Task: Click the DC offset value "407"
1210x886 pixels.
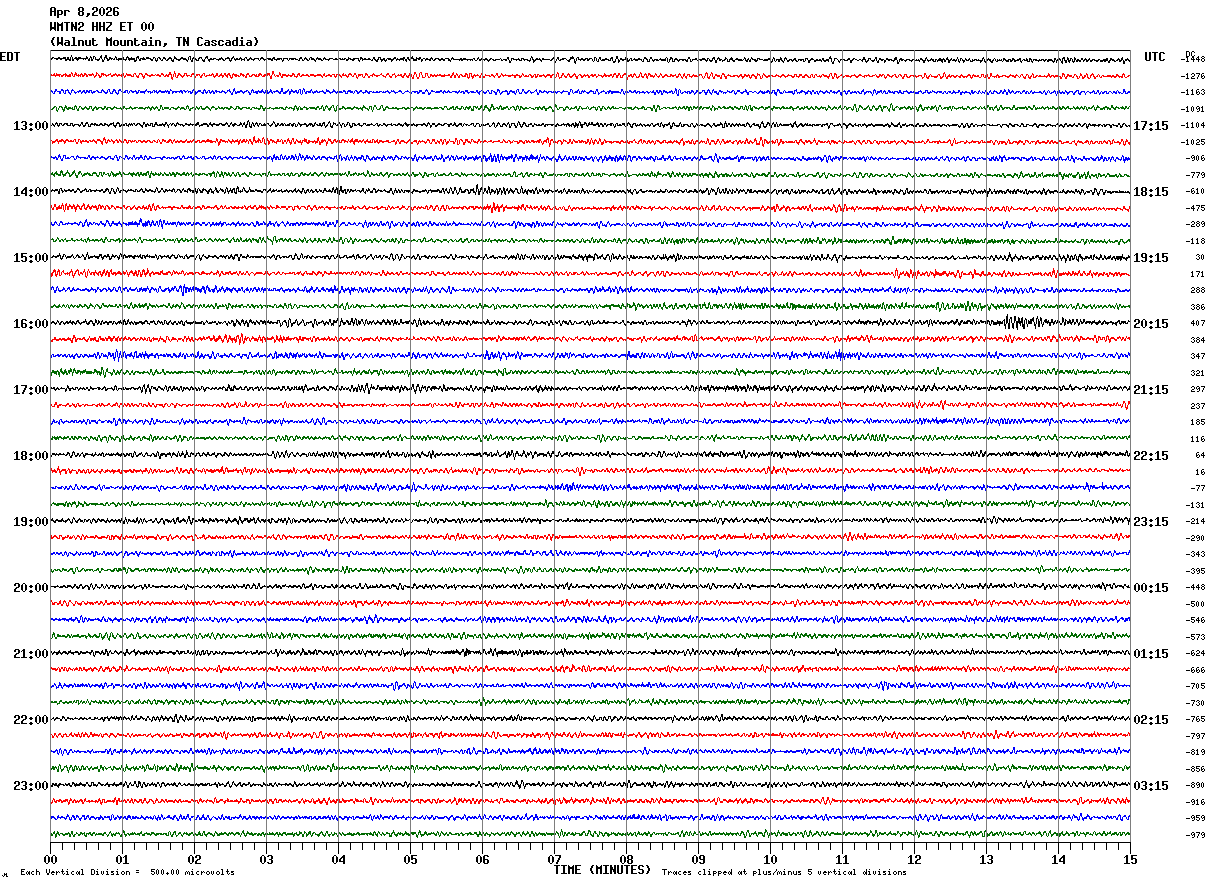Action: (x=1198, y=323)
